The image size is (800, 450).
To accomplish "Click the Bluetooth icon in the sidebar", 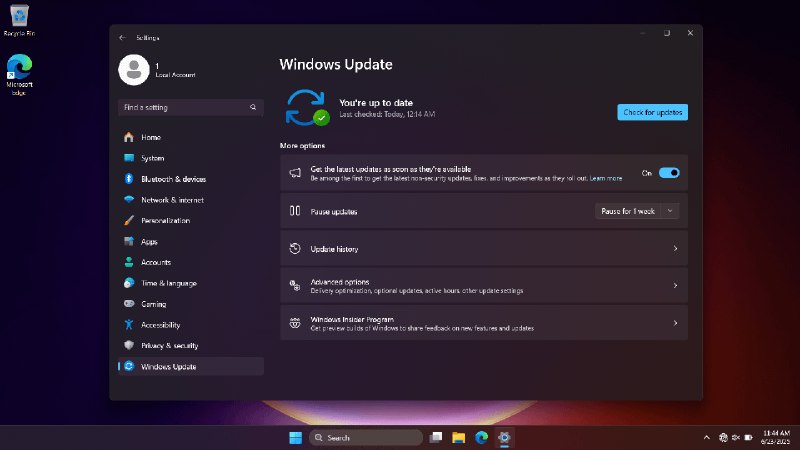I will coord(129,179).
